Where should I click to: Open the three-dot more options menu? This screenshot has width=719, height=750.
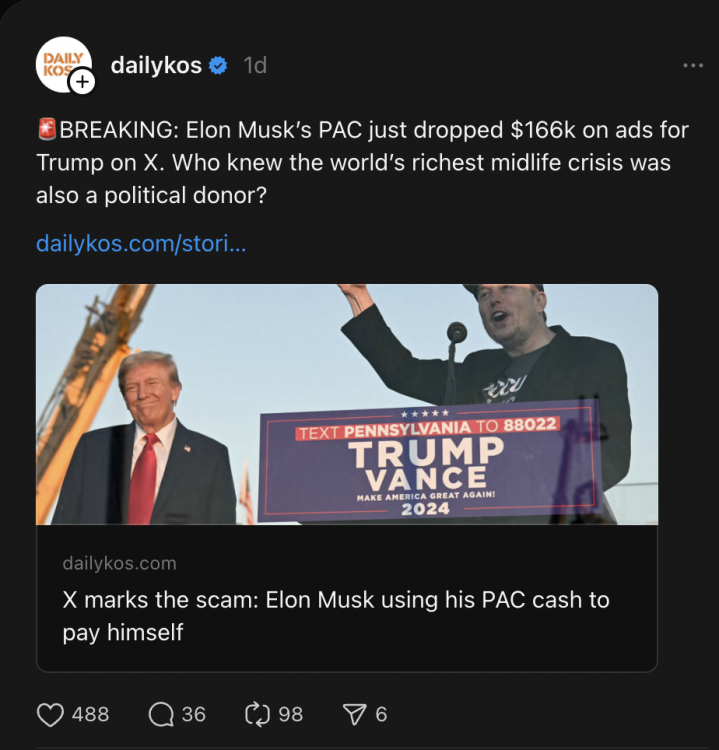pos(692,66)
